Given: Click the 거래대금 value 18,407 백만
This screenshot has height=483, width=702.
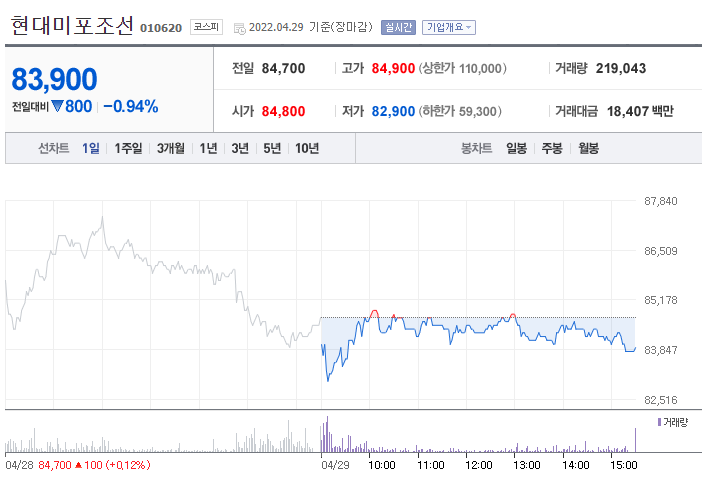Looking at the screenshot, I should (x=640, y=111).
